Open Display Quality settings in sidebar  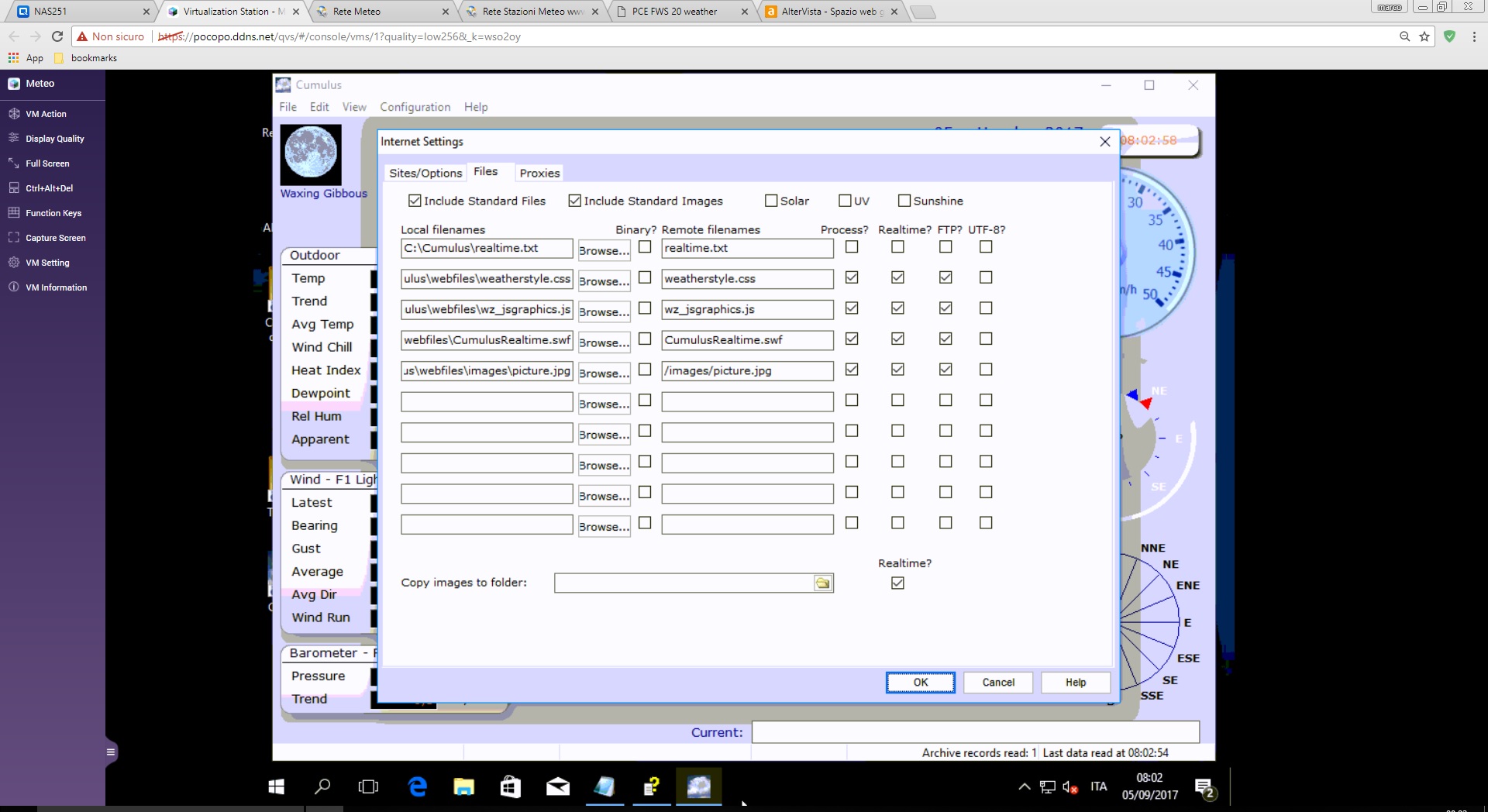(14, 139)
